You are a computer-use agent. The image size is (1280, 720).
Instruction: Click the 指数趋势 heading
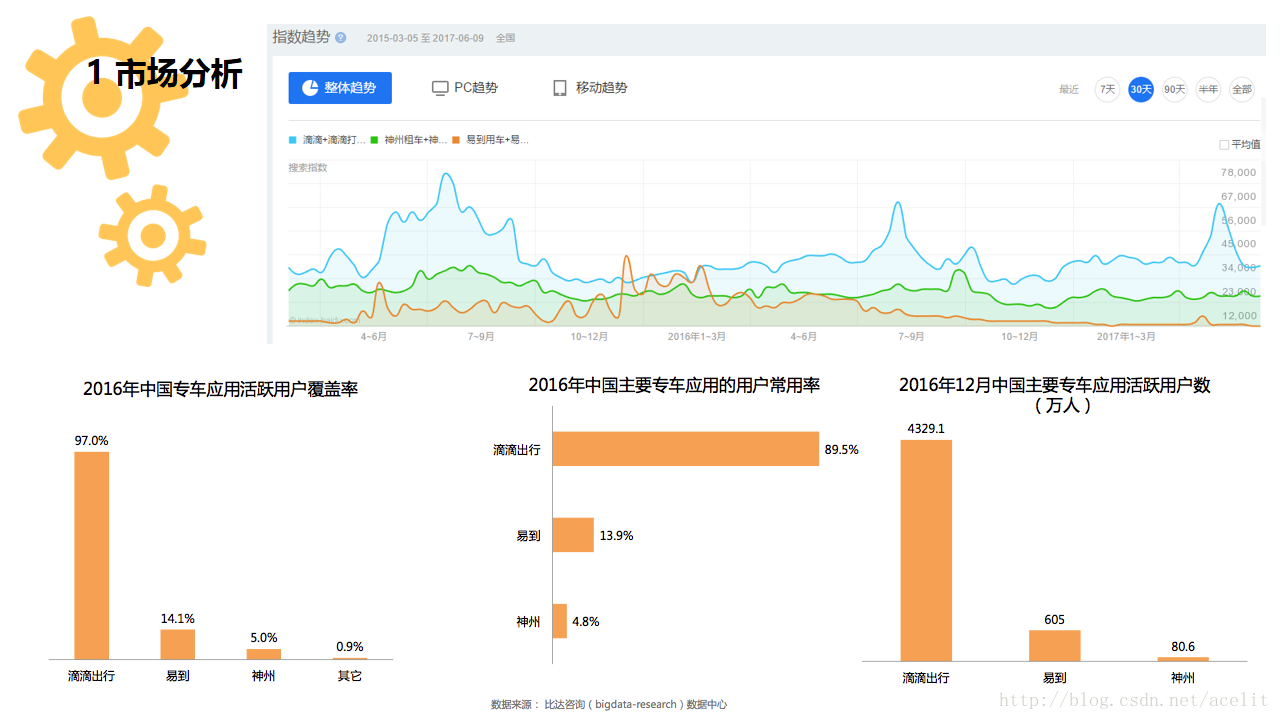tap(301, 37)
